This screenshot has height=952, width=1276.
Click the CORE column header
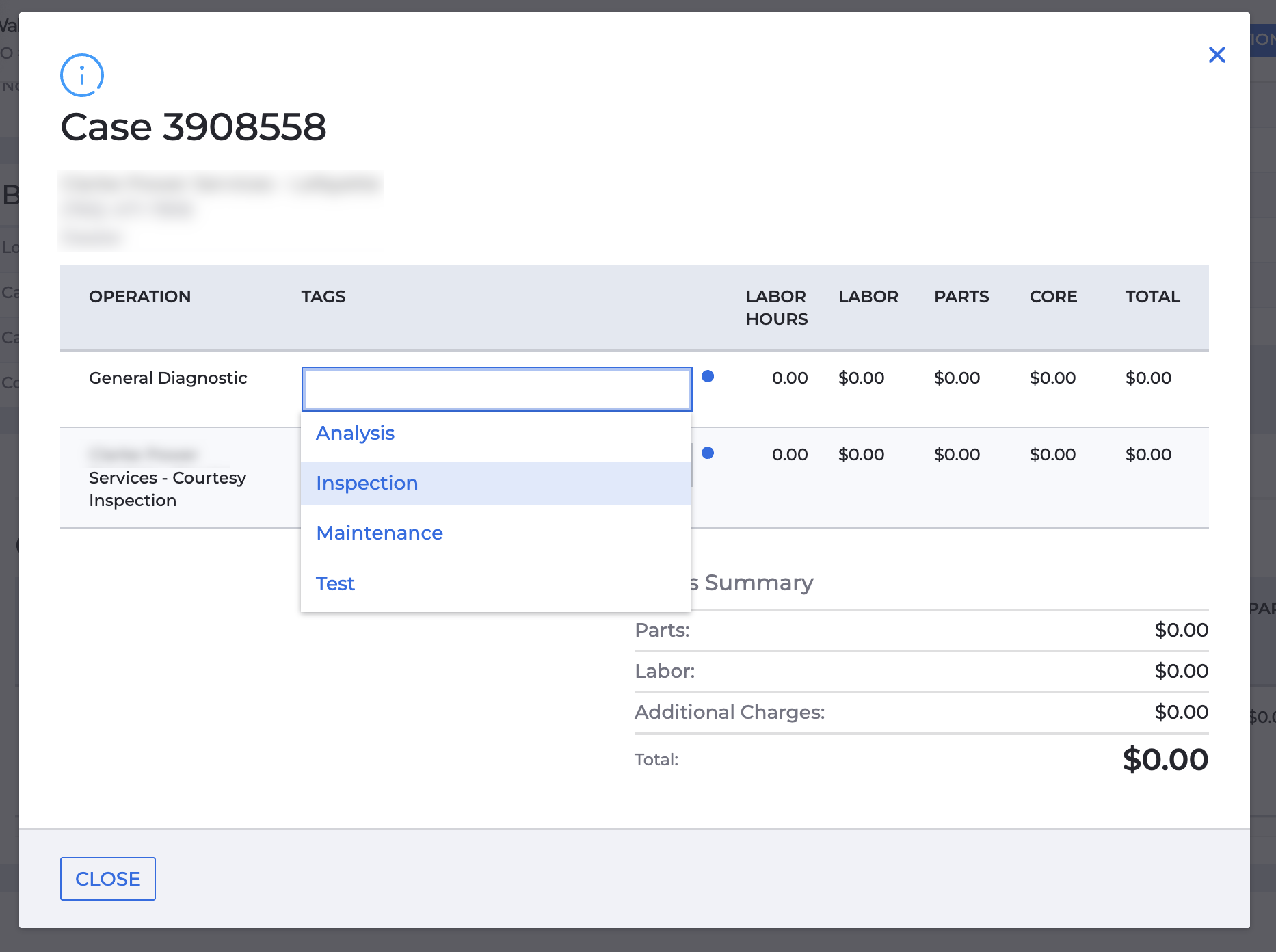pyautogui.click(x=1053, y=296)
